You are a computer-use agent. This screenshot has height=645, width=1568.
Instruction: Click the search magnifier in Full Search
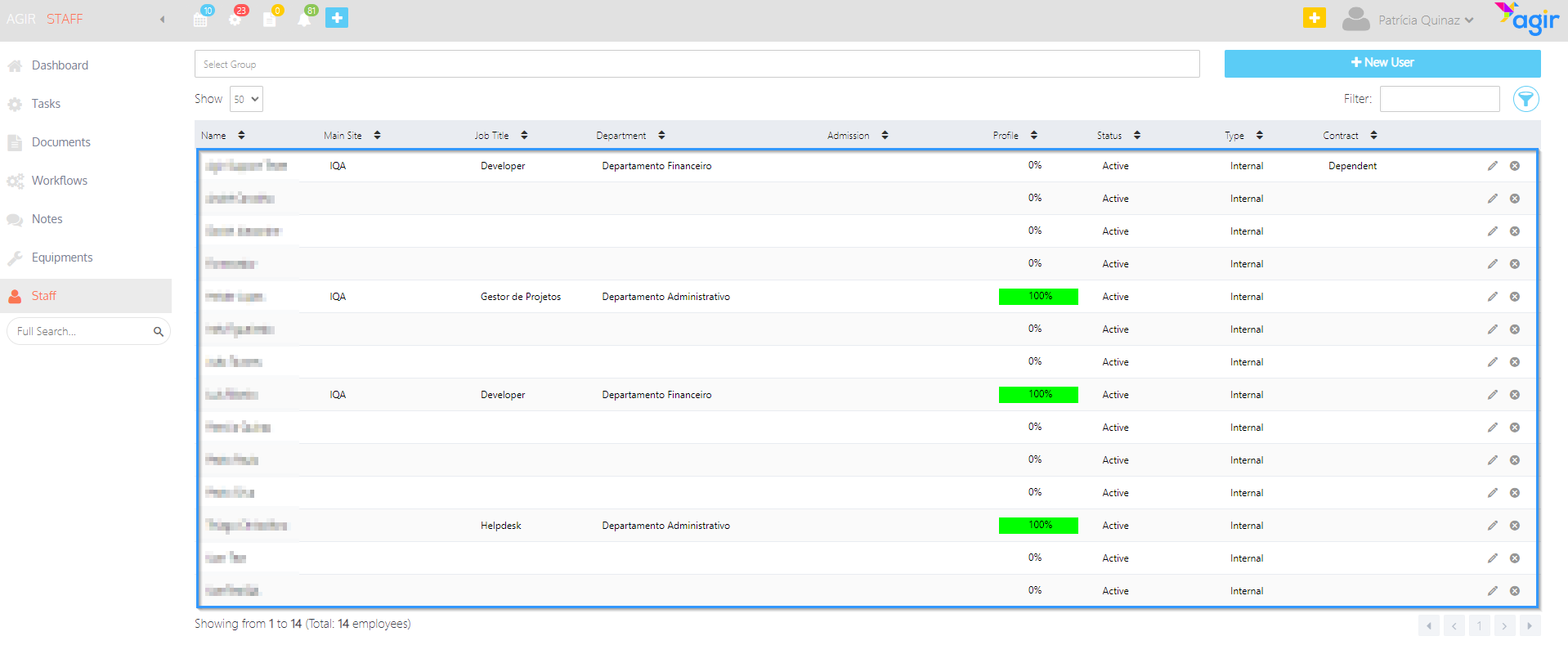click(x=159, y=331)
